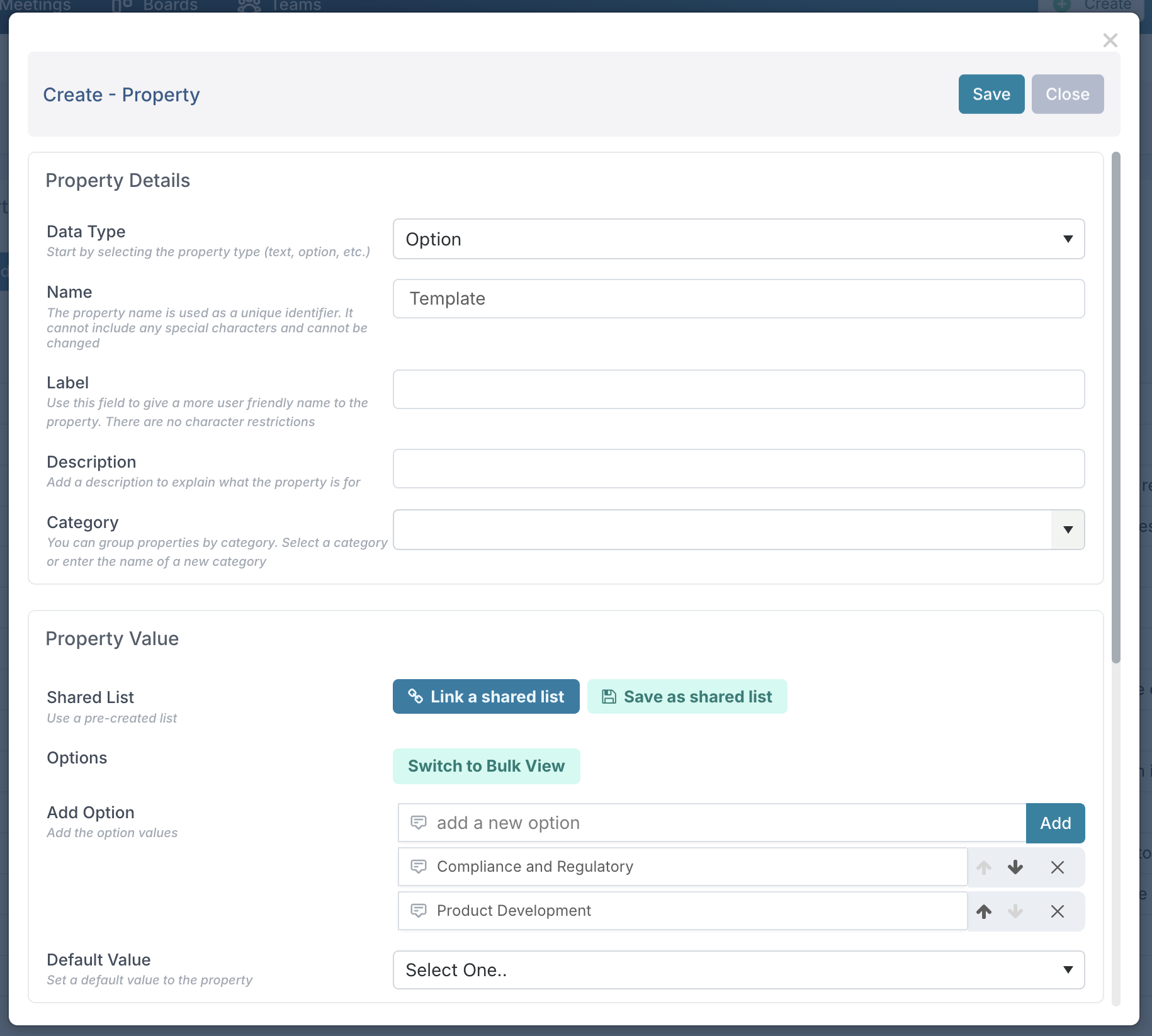Click the modal's vertical scrollbar
This screenshot has width=1152, height=1036.
(x=1116, y=408)
